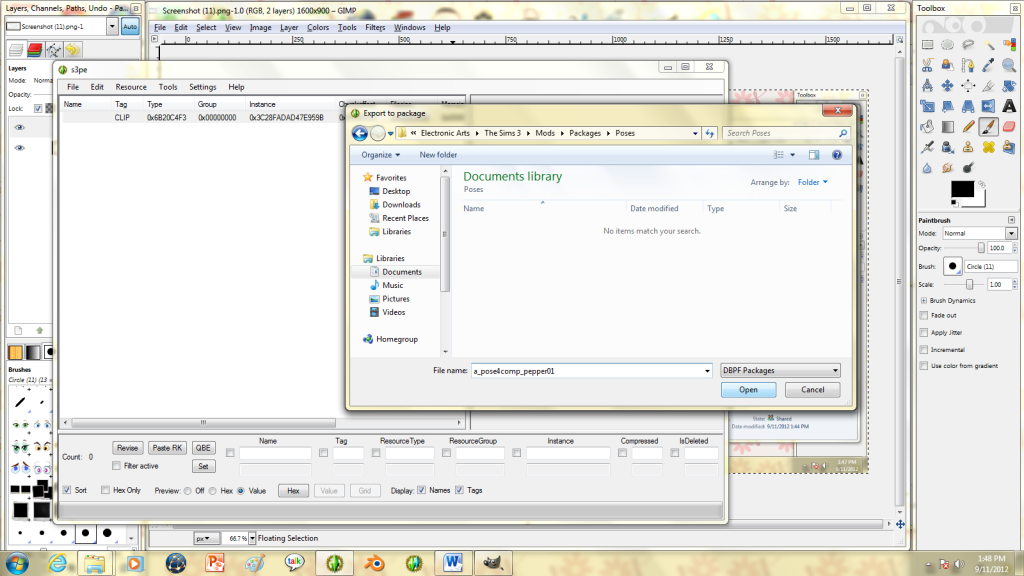1024x576 pixels.
Task: Select the Bucket Fill tool
Action: [x=927, y=127]
